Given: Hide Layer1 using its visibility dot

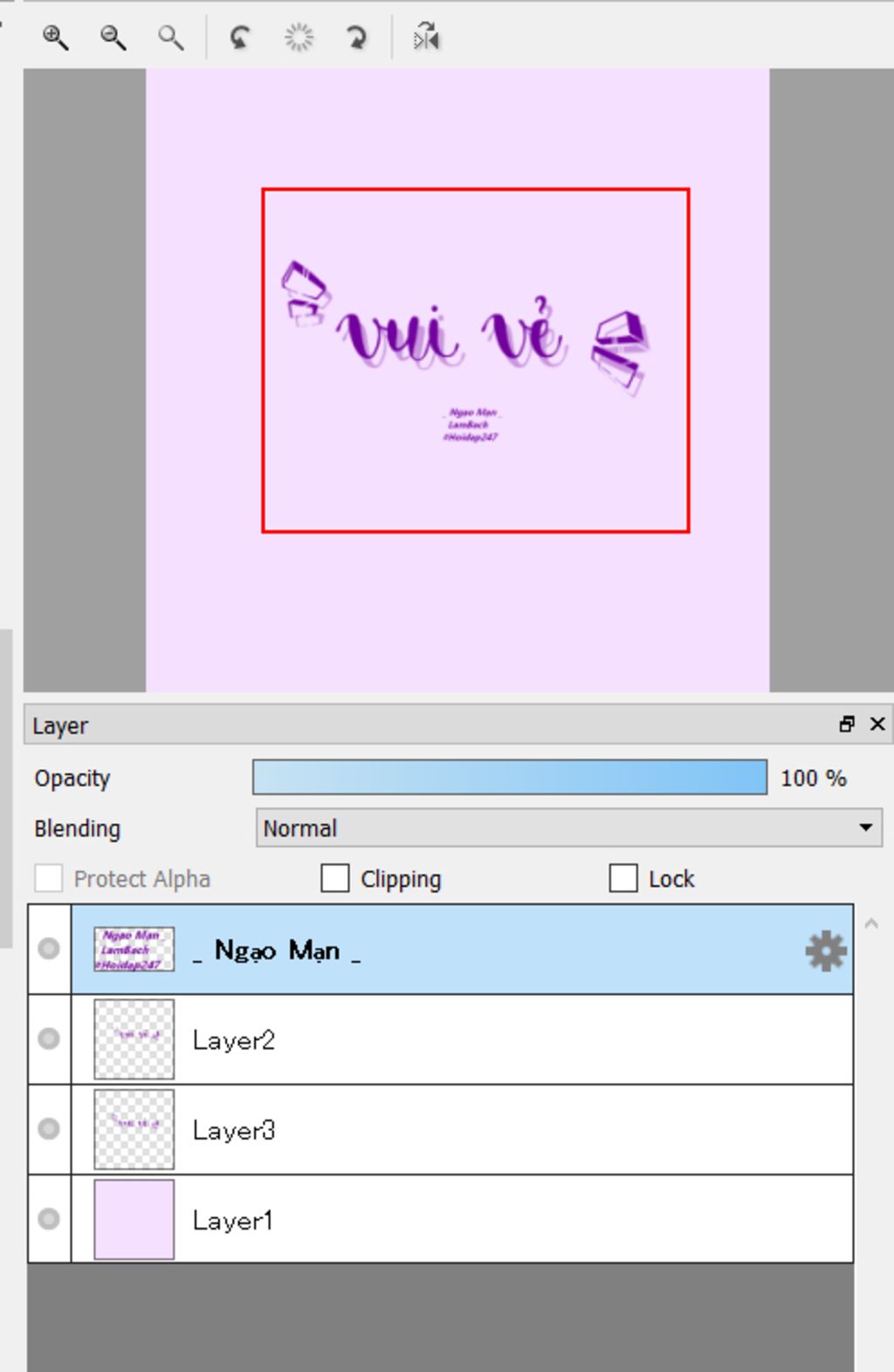Looking at the screenshot, I should [49, 1218].
